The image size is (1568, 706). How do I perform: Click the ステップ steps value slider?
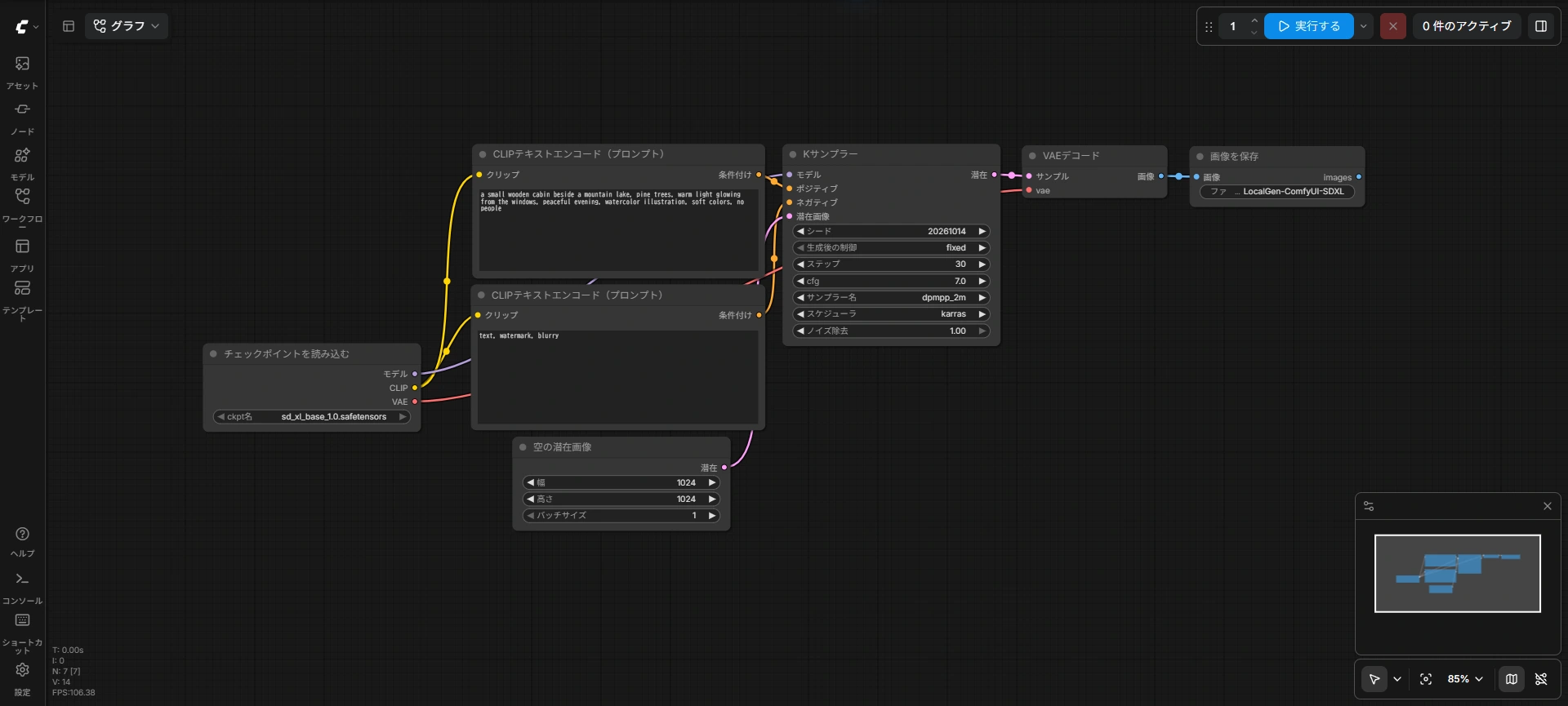pyautogui.click(x=891, y=264)
